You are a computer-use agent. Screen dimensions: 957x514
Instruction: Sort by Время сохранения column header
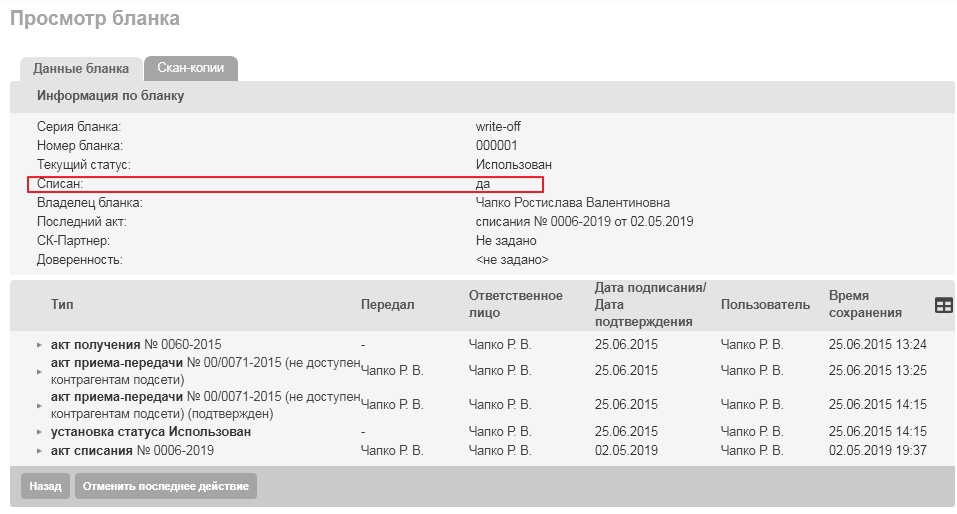865,304
